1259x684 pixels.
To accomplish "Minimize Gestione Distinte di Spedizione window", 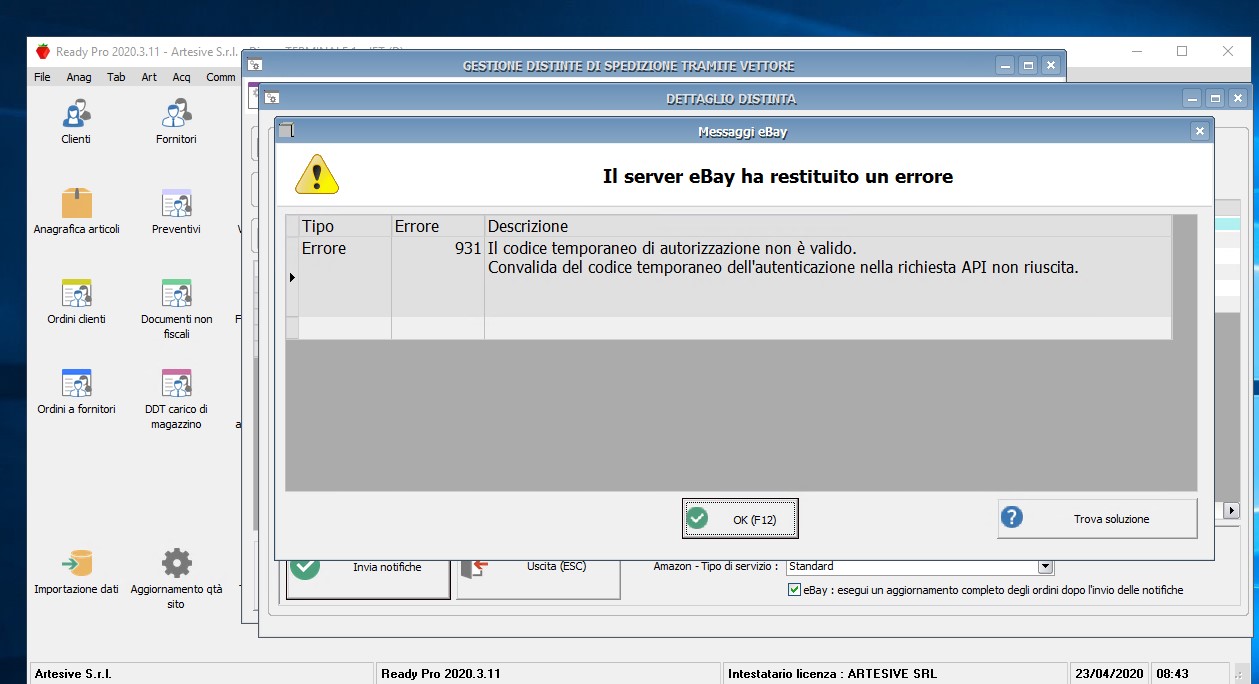I will 1005,66.
